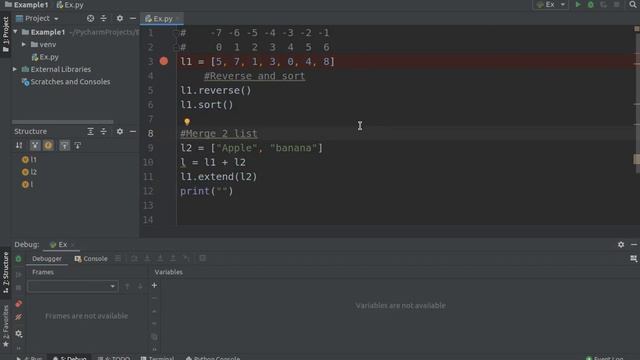
Task: Toggle autoscroll from source in Structure
Action: click(x=78, y=145)
